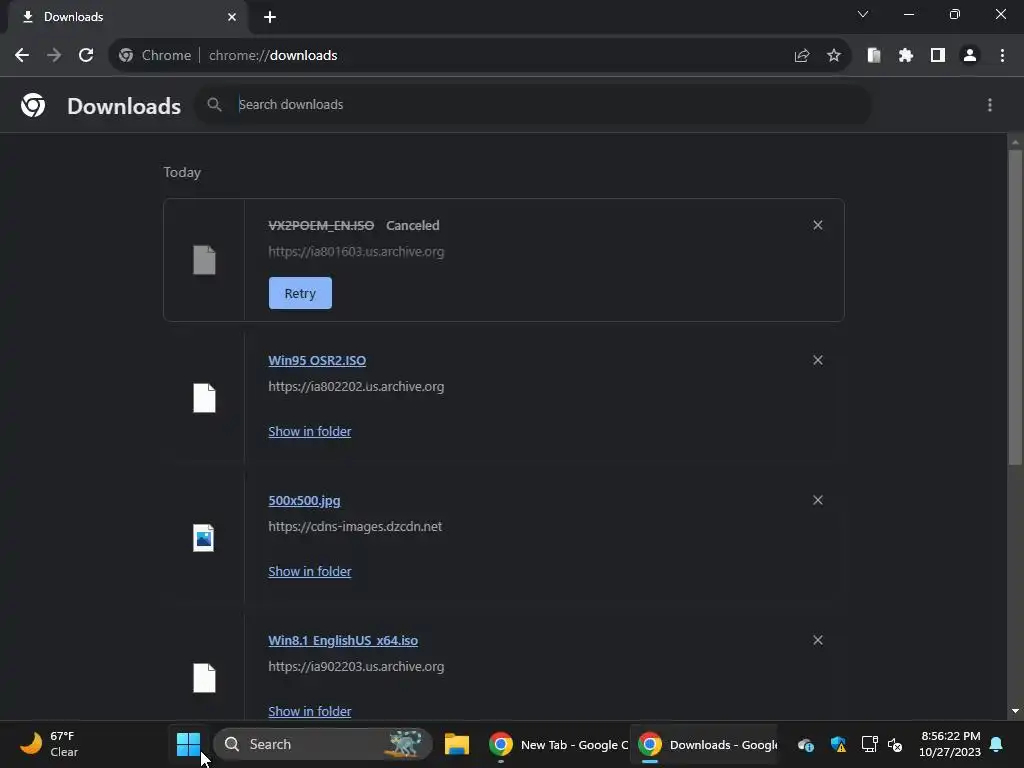Viewport: 1024px width, 768px height.
Task: Click the https://ia802202.us.archive.org source text
Action: [356, 387]
